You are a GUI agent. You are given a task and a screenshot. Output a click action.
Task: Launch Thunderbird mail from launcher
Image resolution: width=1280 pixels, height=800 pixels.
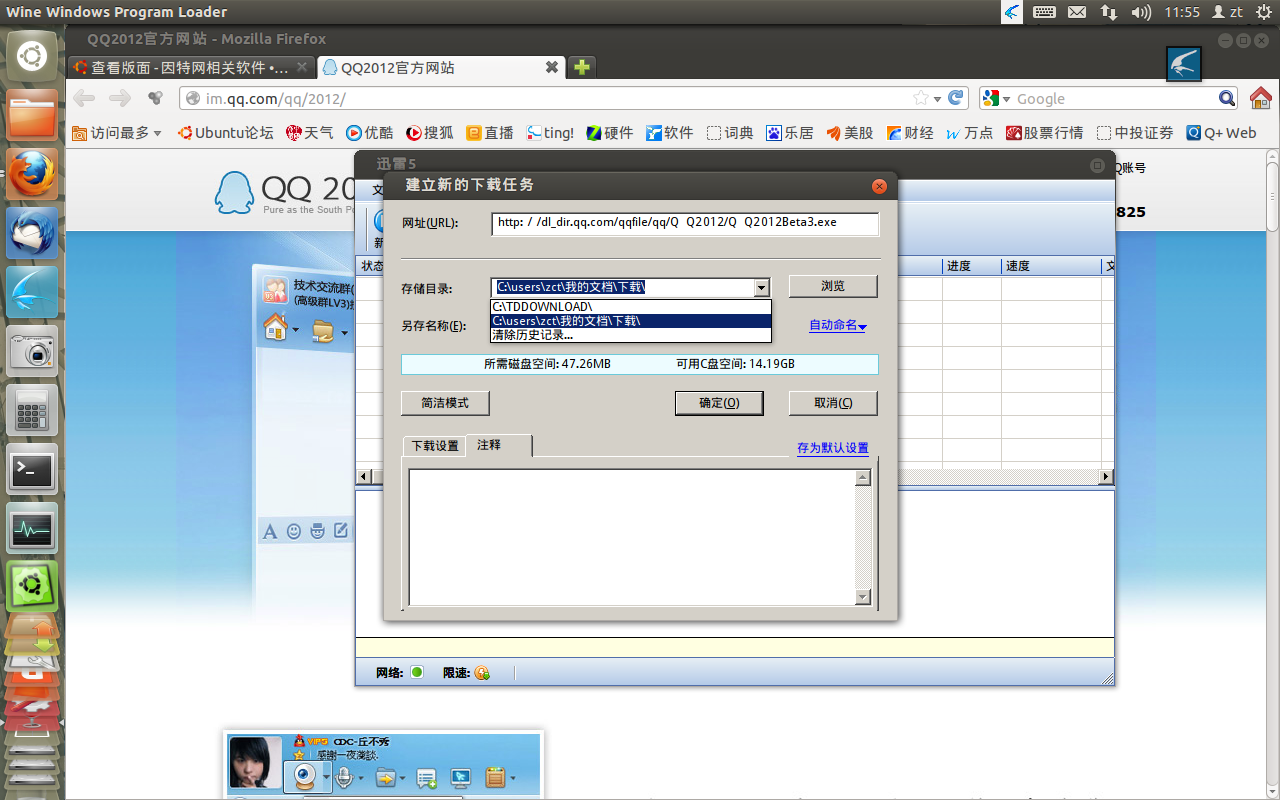[x=32, y=233]
